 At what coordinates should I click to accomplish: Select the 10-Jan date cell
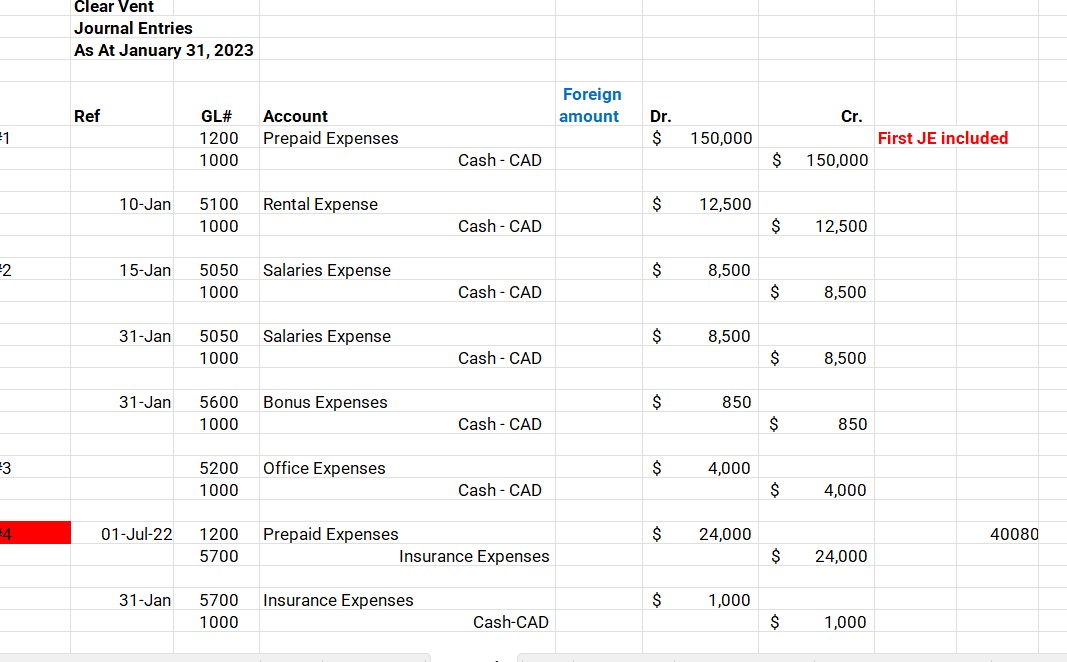(122, 204)
